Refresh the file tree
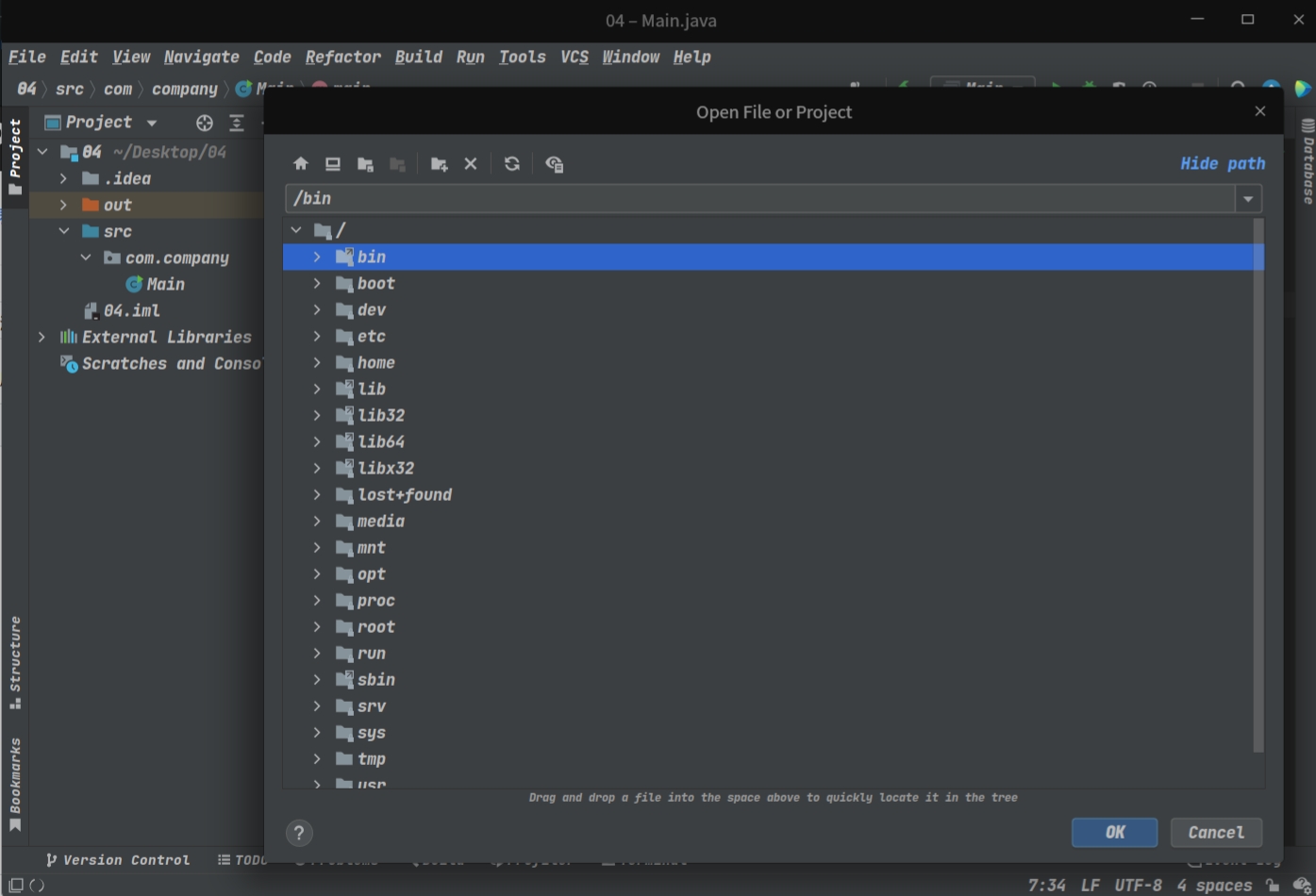The image size is (1316, 896). pos(512,164)
